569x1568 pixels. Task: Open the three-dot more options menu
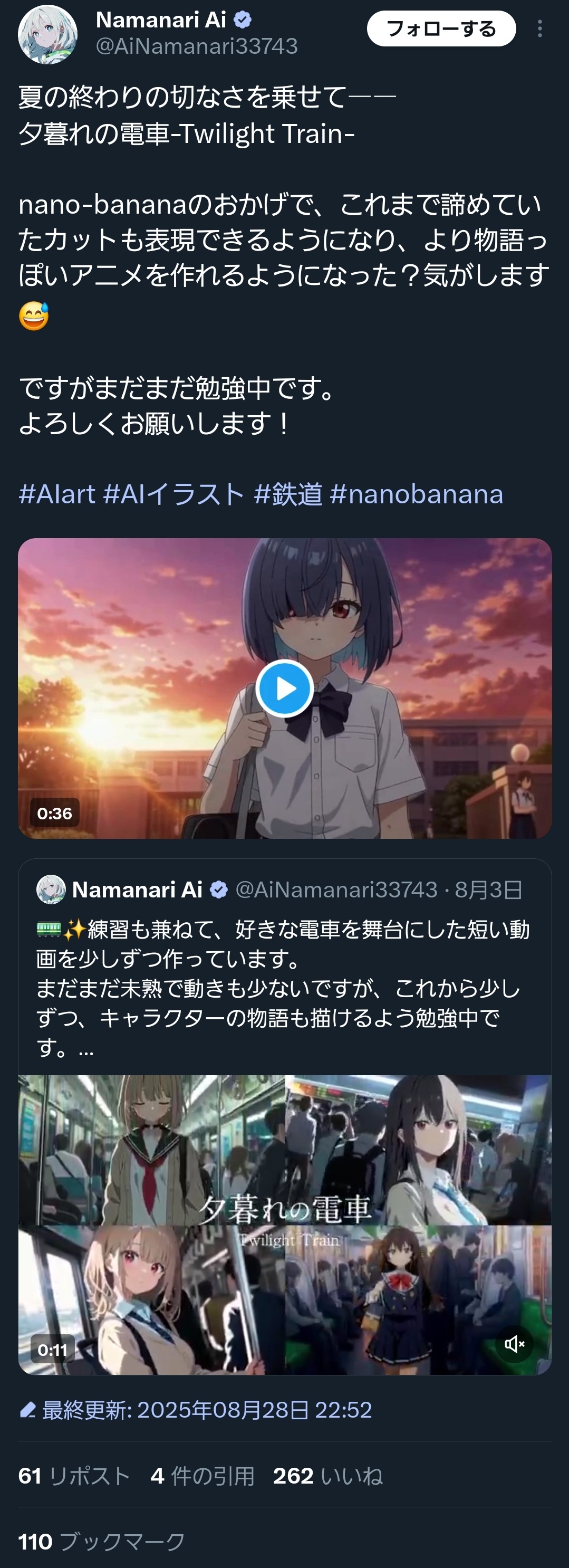pyautogui.click(x=540, y=28)
